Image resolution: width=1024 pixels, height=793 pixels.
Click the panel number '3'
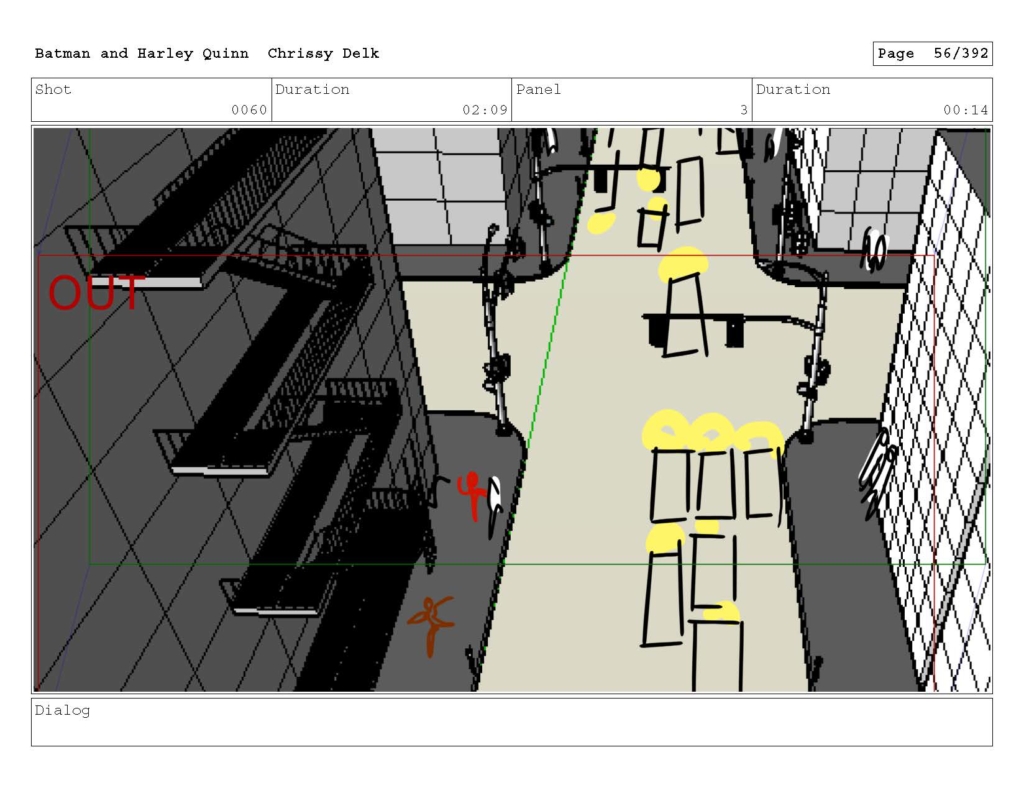point(743,110)
